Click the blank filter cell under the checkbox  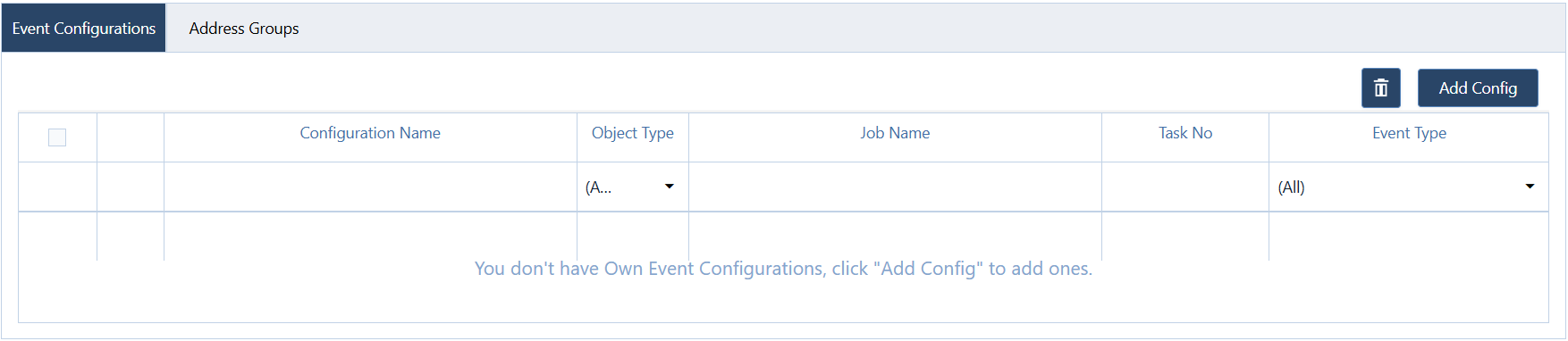point(57,187)
